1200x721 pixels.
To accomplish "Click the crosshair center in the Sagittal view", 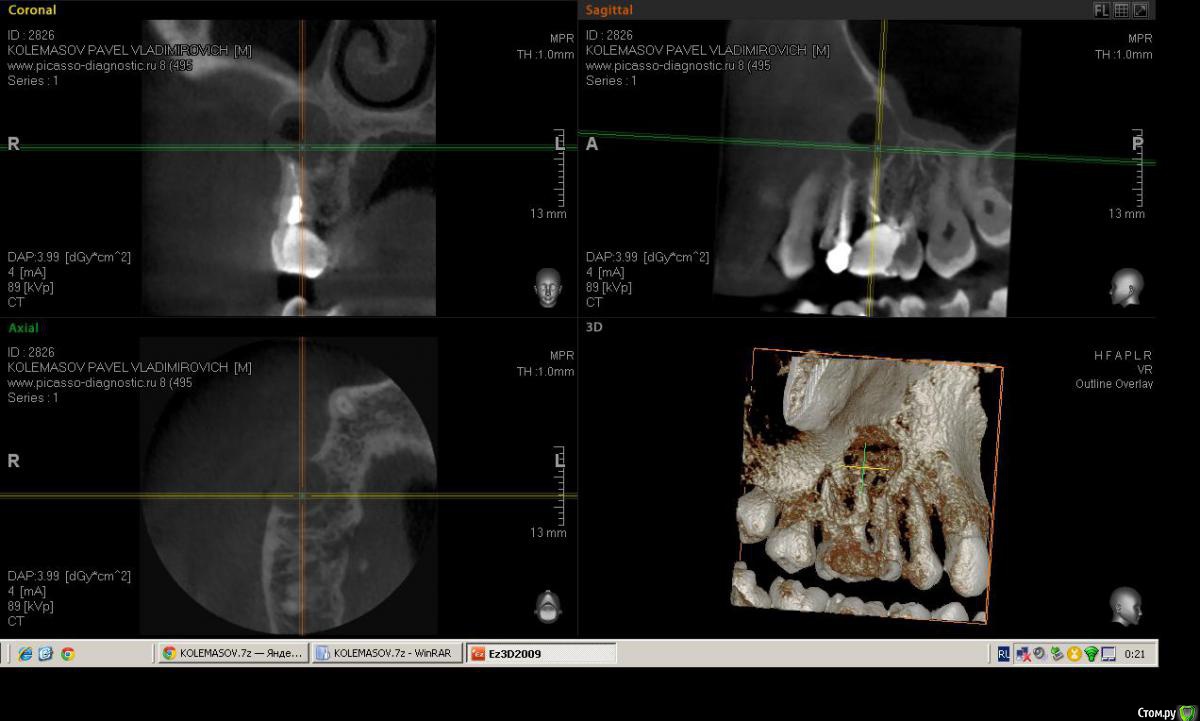I will point(877,148).
